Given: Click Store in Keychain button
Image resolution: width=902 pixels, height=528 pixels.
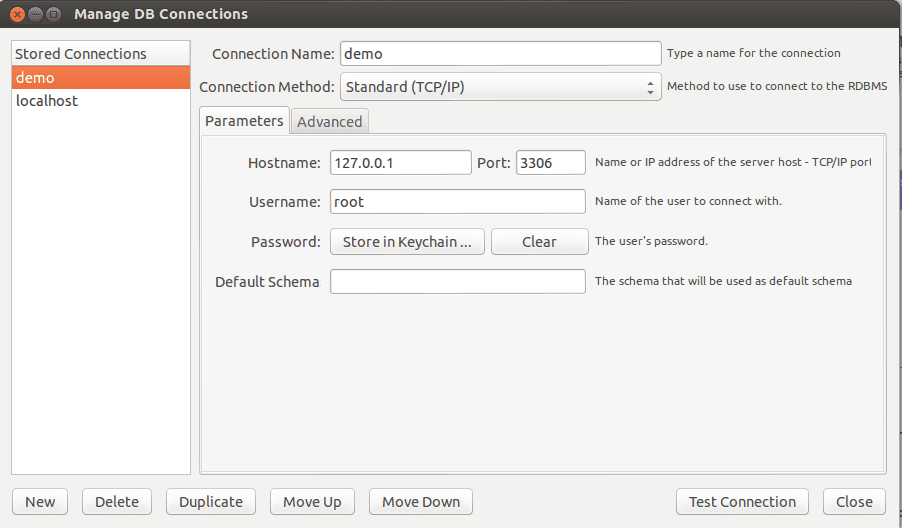Looking at the screenshot, I should pos(407,242).
